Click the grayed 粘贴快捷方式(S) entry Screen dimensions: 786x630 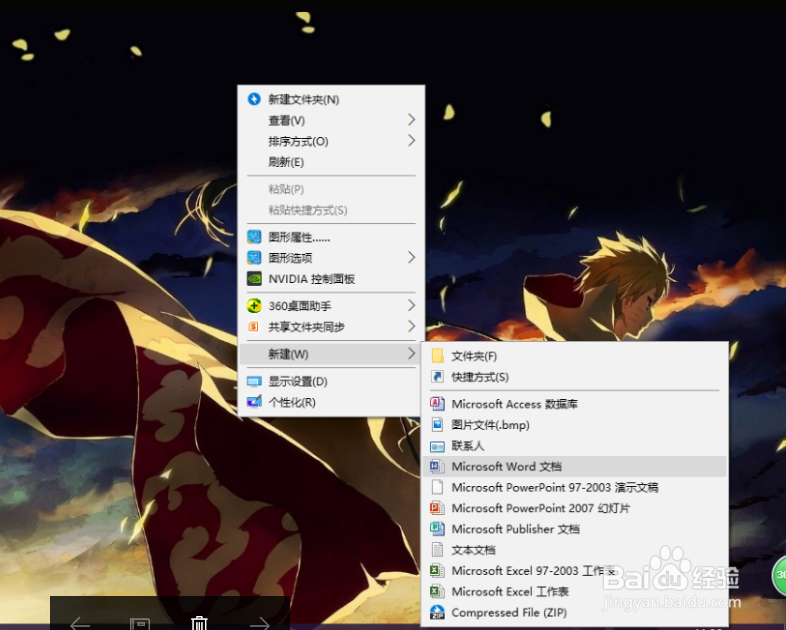[x=331, y=210]
